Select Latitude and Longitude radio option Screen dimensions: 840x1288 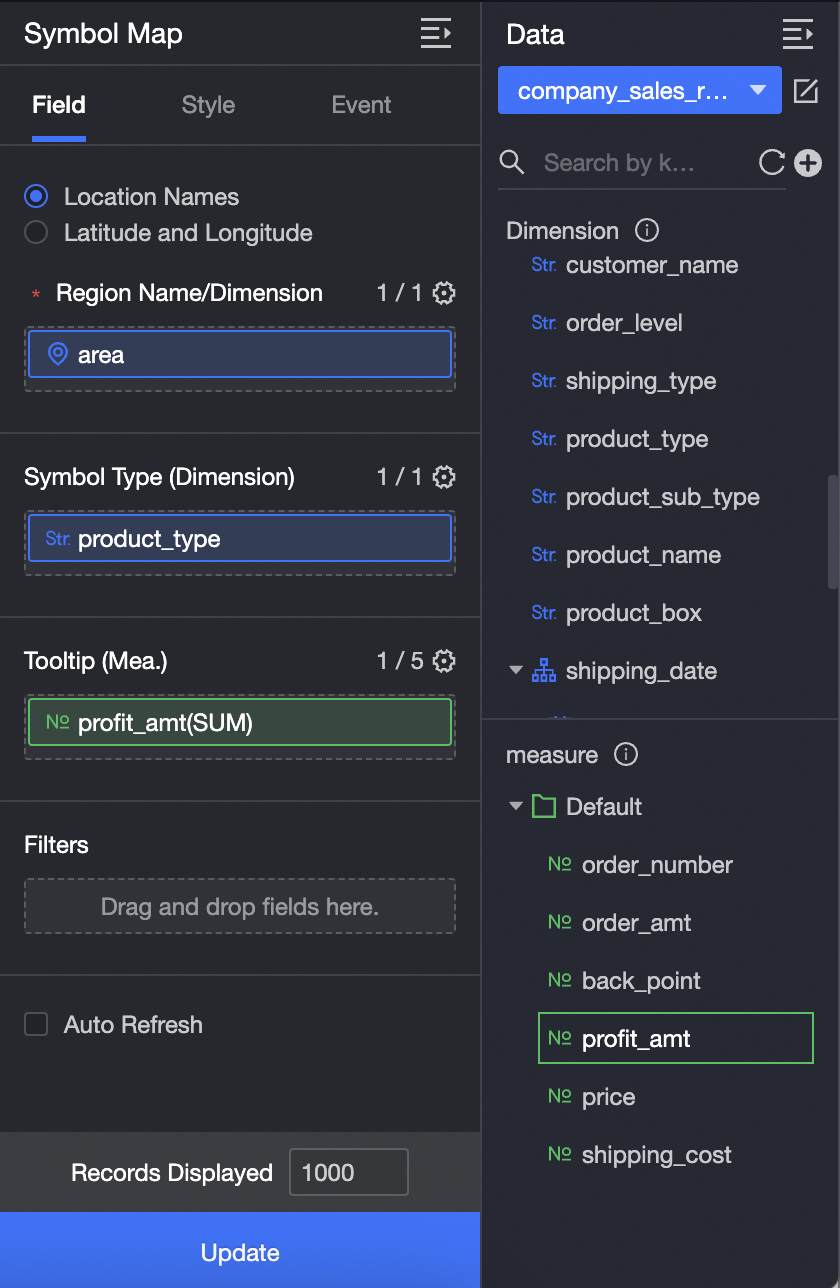36,233
